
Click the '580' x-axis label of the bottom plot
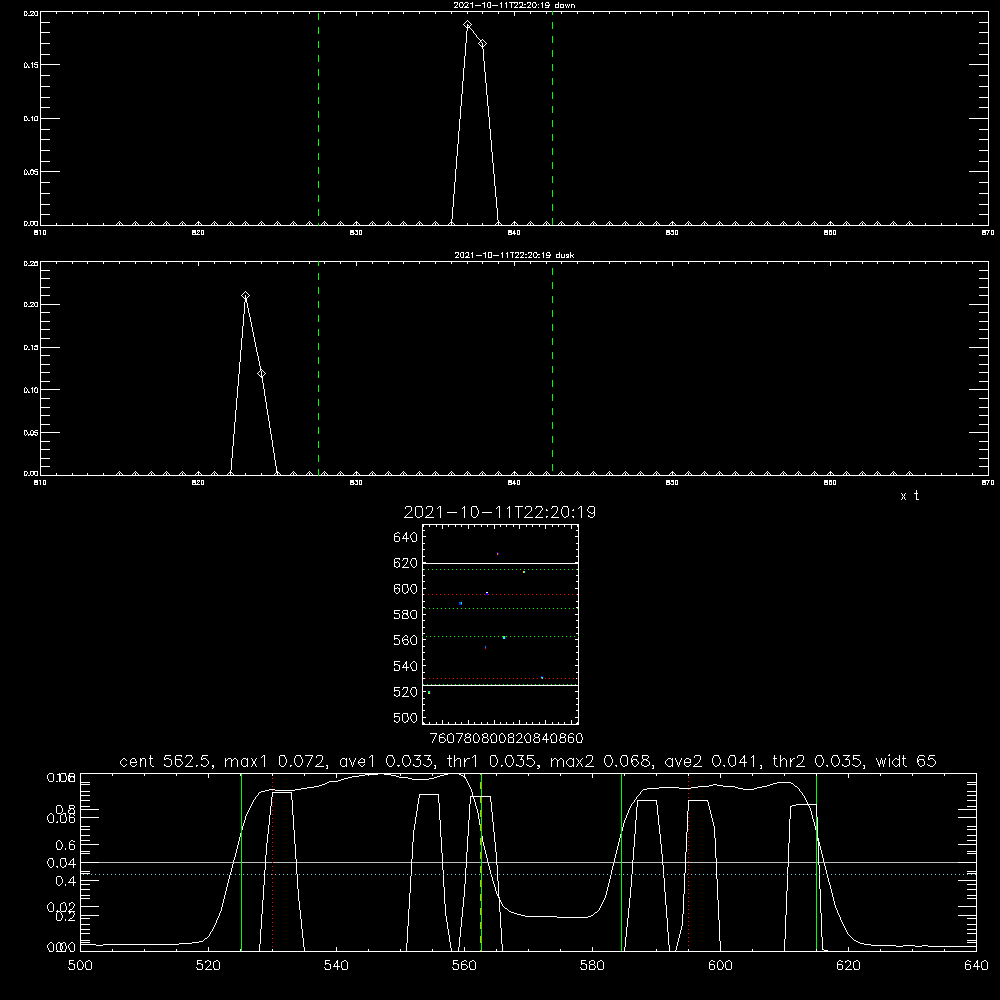(x=592, y=966)
